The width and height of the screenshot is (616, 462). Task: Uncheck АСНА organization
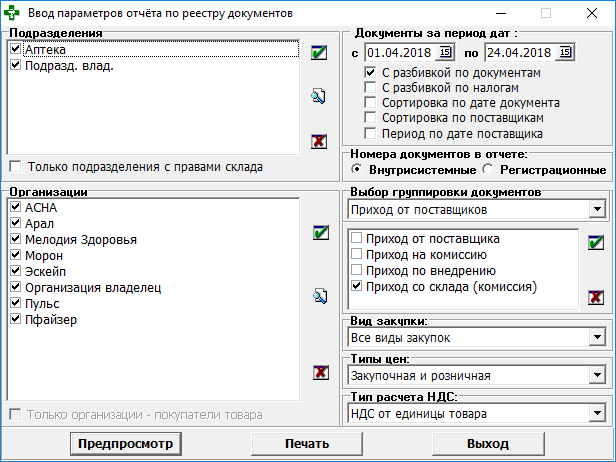[x=15, y=207]
